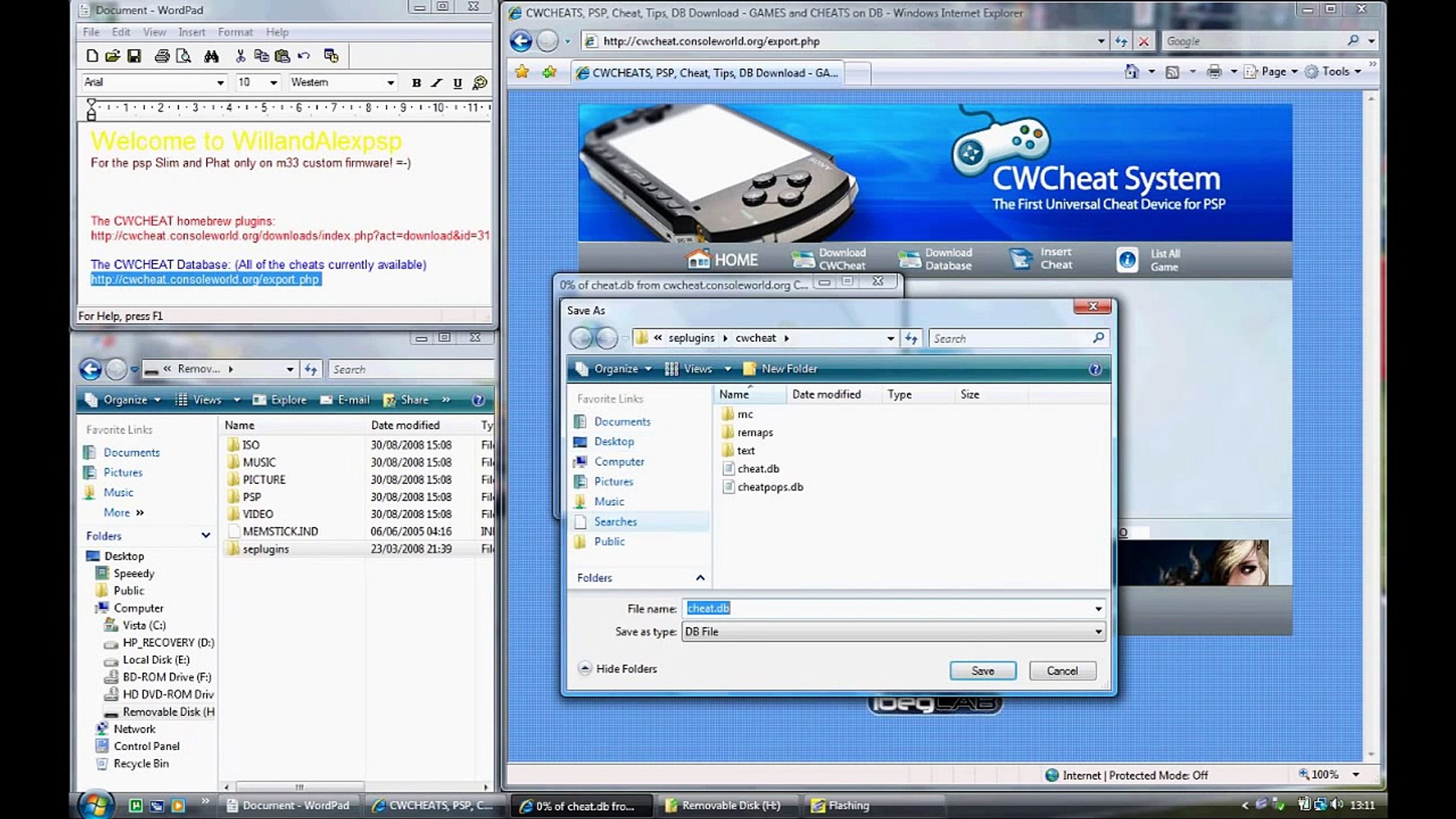Open the Arial font dropdown in WordPad
The image size is (1456, 819).
[x=220, y=83]
